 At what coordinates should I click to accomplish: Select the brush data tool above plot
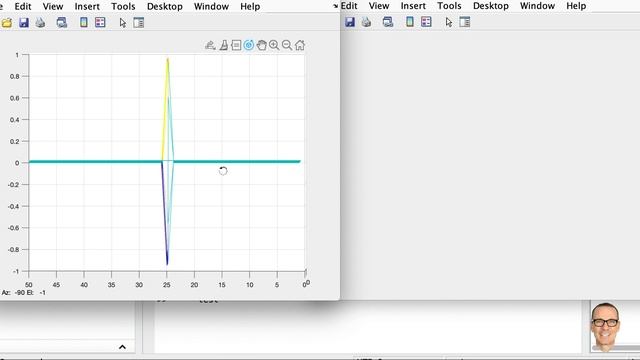[224, 45]
